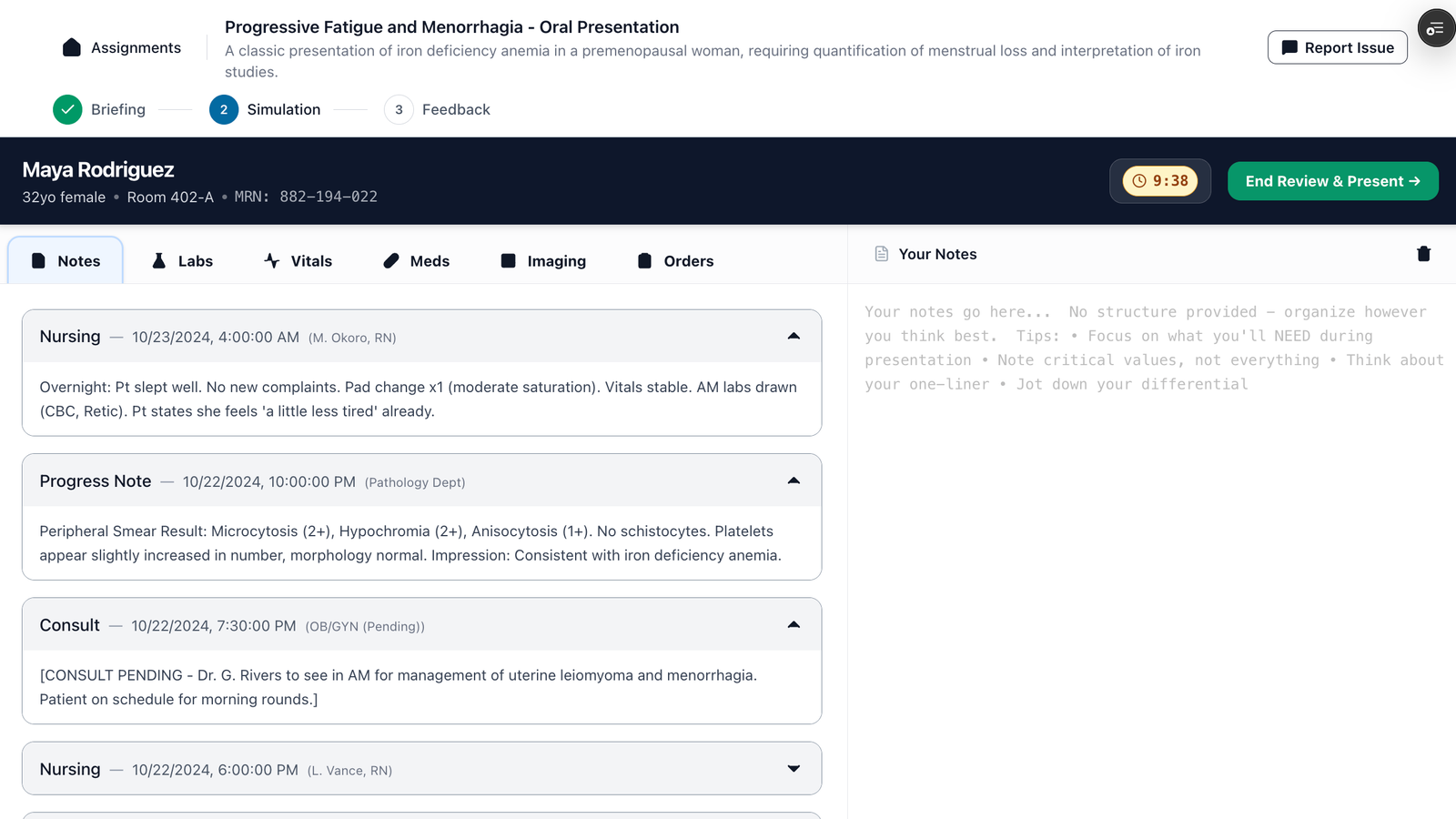Click the flask icon for Labs

159,261
